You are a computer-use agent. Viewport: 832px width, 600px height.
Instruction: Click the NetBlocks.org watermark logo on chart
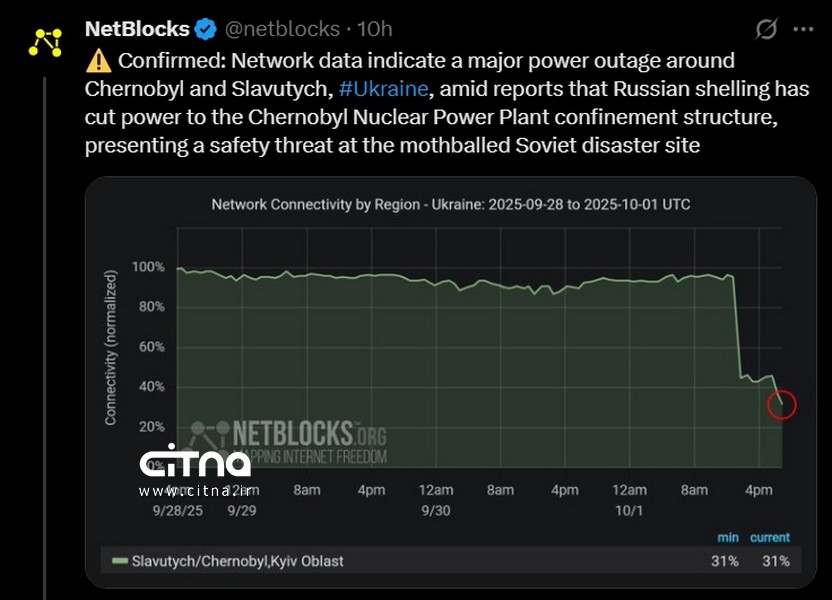288,440
